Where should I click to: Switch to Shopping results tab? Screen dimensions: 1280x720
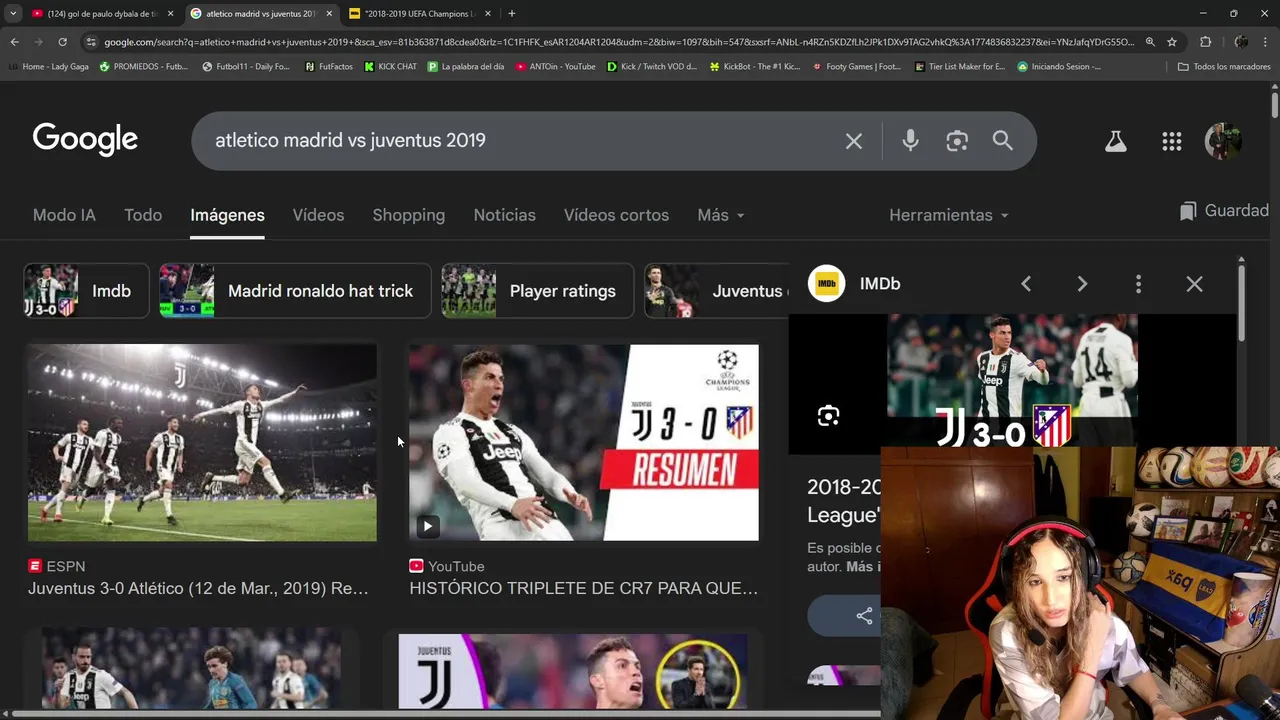[x=408, y=215]
